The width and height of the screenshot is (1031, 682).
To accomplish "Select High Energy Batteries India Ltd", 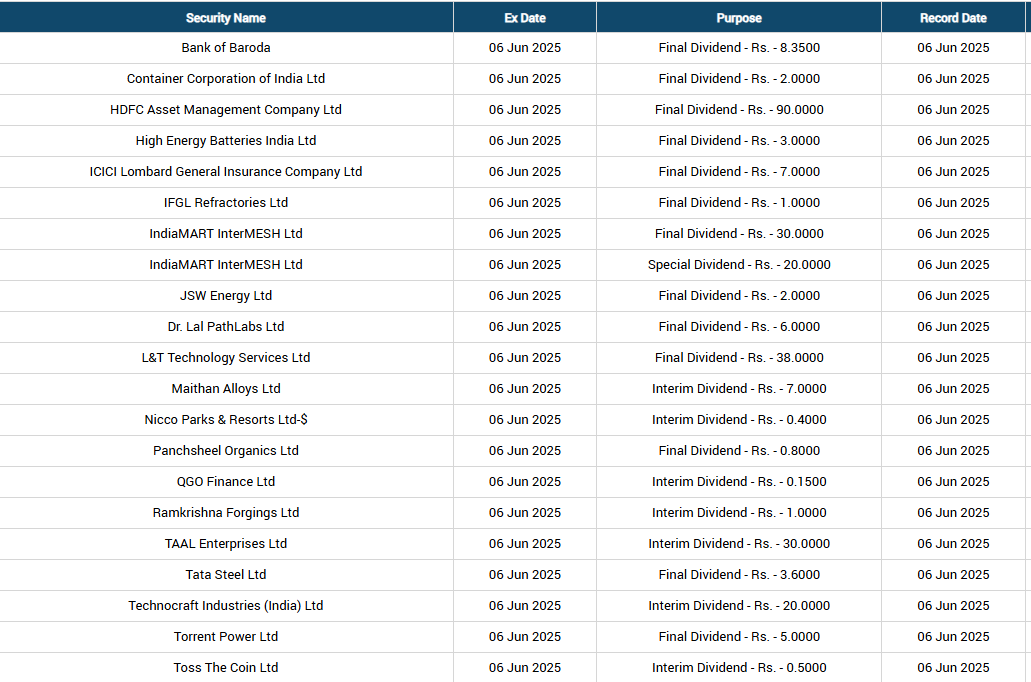I will click(x=226, y=140).
